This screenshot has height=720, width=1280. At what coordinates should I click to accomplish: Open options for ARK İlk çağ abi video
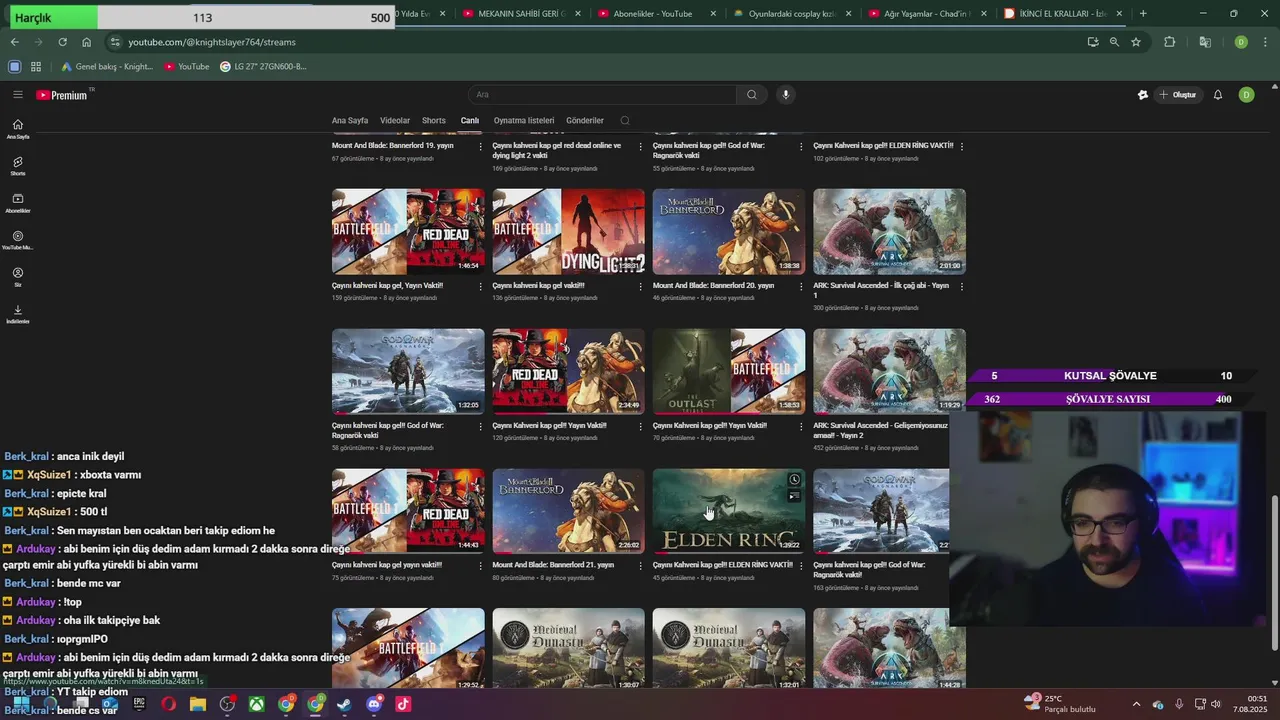pyautogui.click(x=962, y=286)
